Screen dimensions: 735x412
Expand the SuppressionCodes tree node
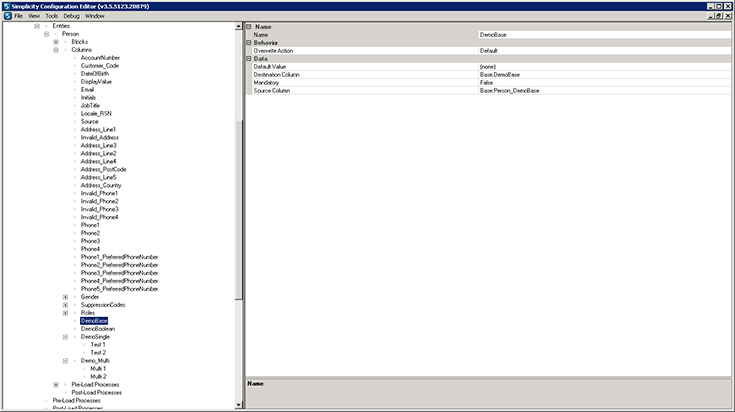tap(65, 305)
